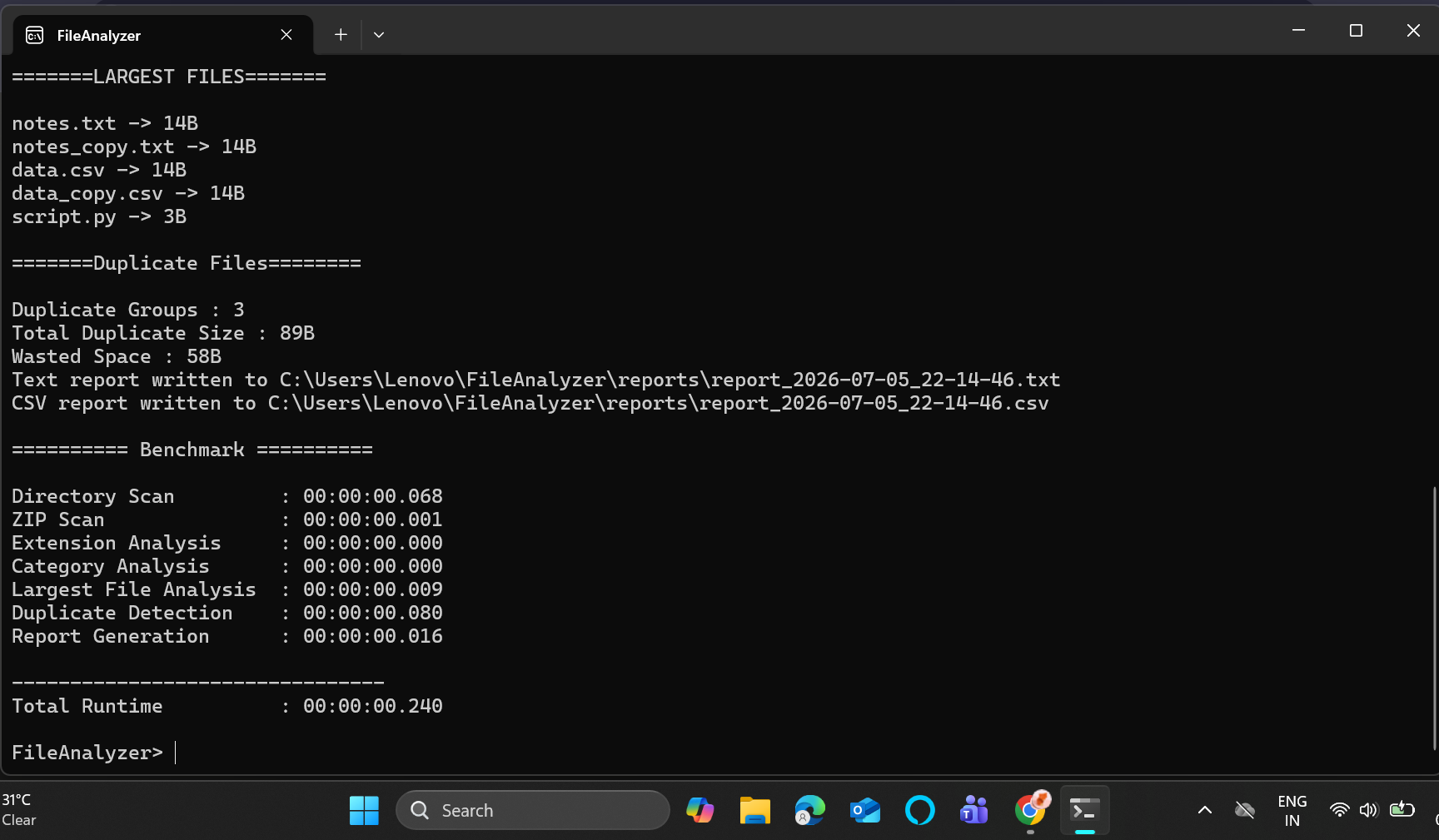Show hidden system tray icons
This screenshot has width=1439, height=840.
(x=1205, y=810)
